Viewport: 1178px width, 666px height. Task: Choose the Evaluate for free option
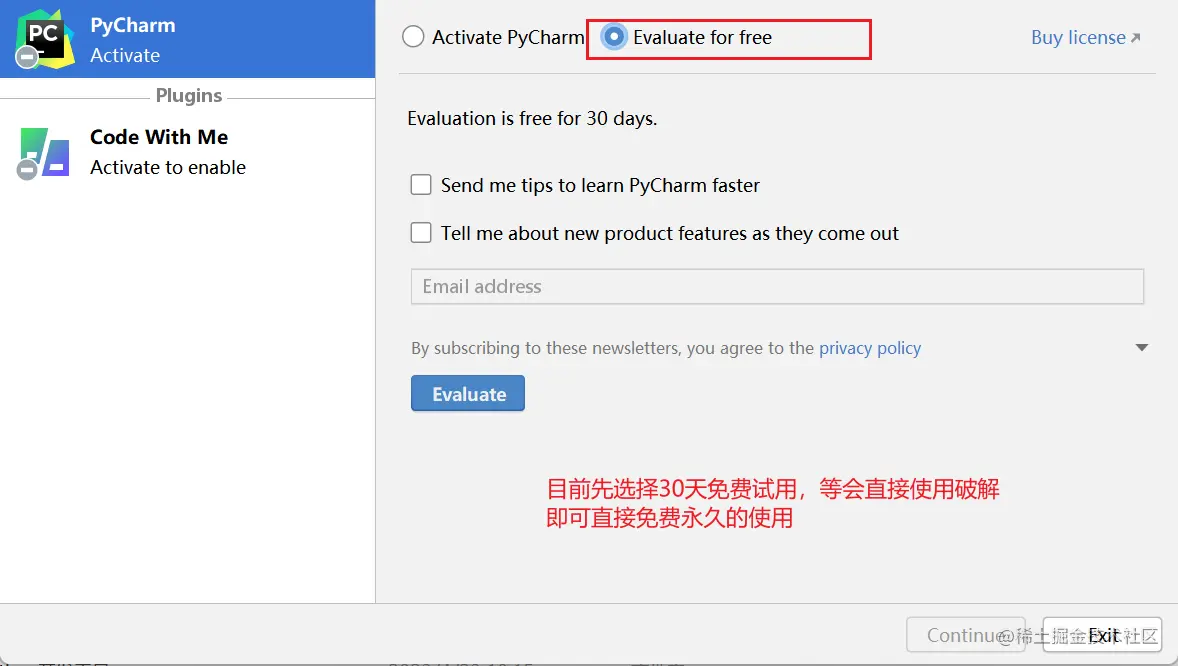tap(615, 37)
